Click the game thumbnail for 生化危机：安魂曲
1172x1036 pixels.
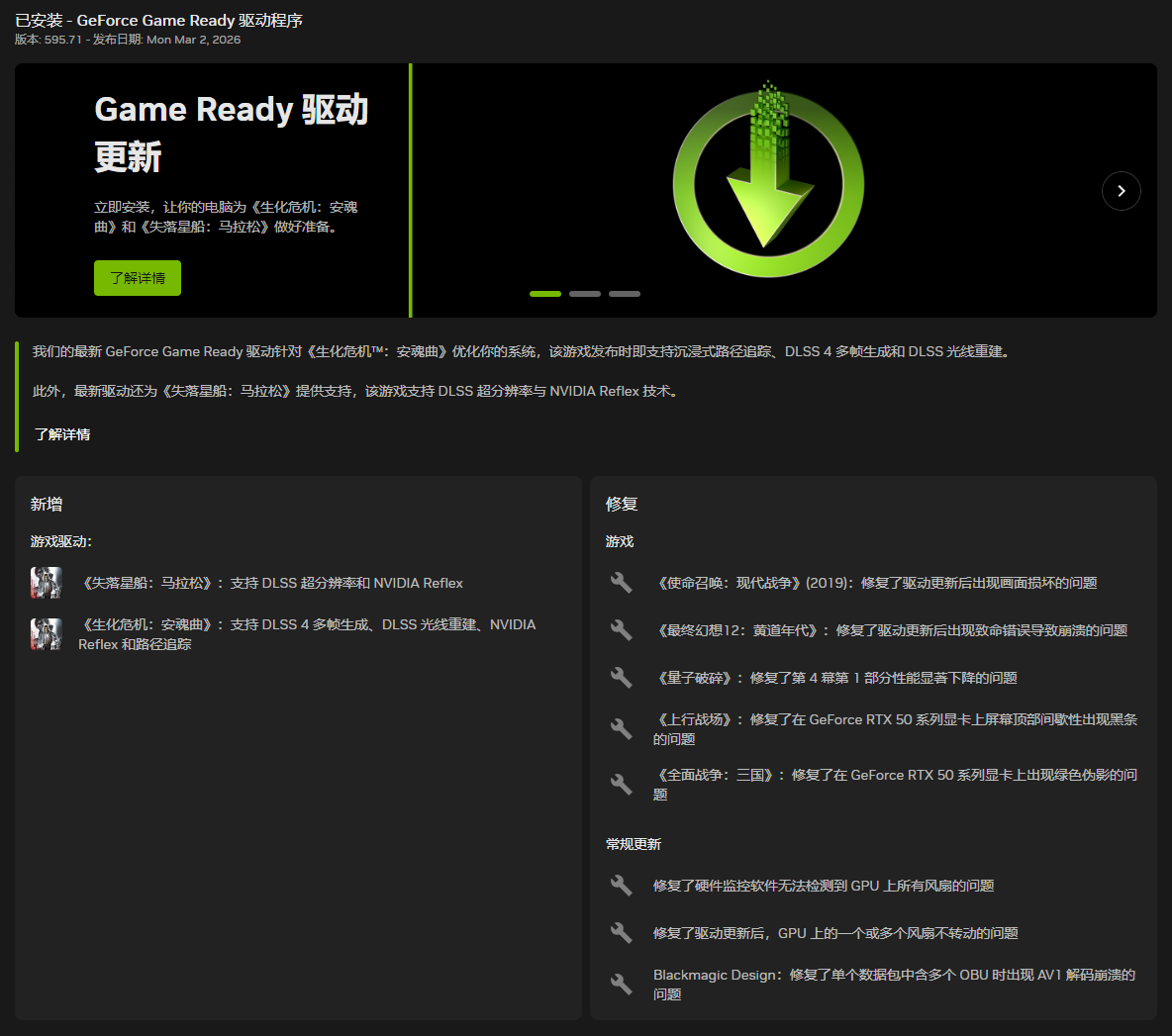coord(46,634)
